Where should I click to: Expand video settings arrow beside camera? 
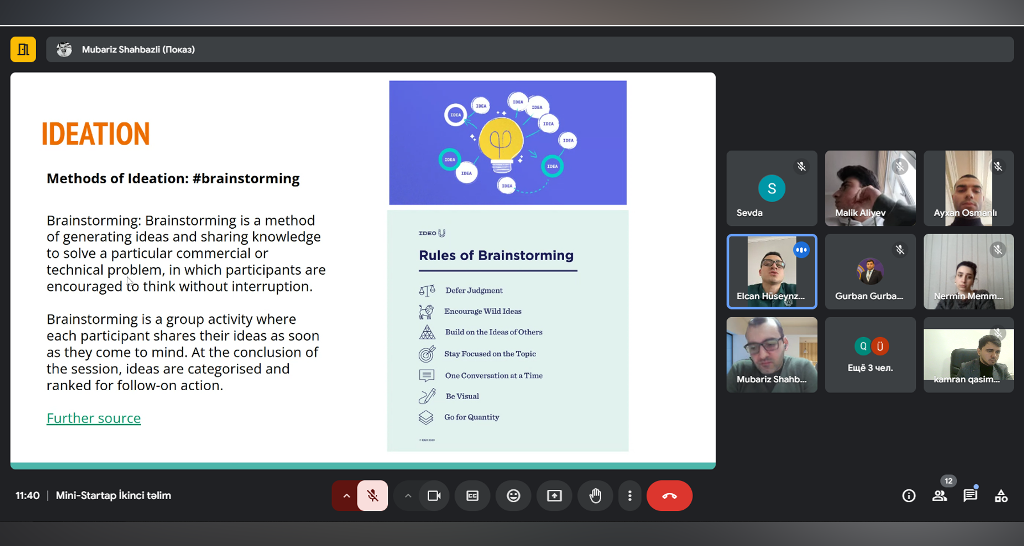(408, 495)
